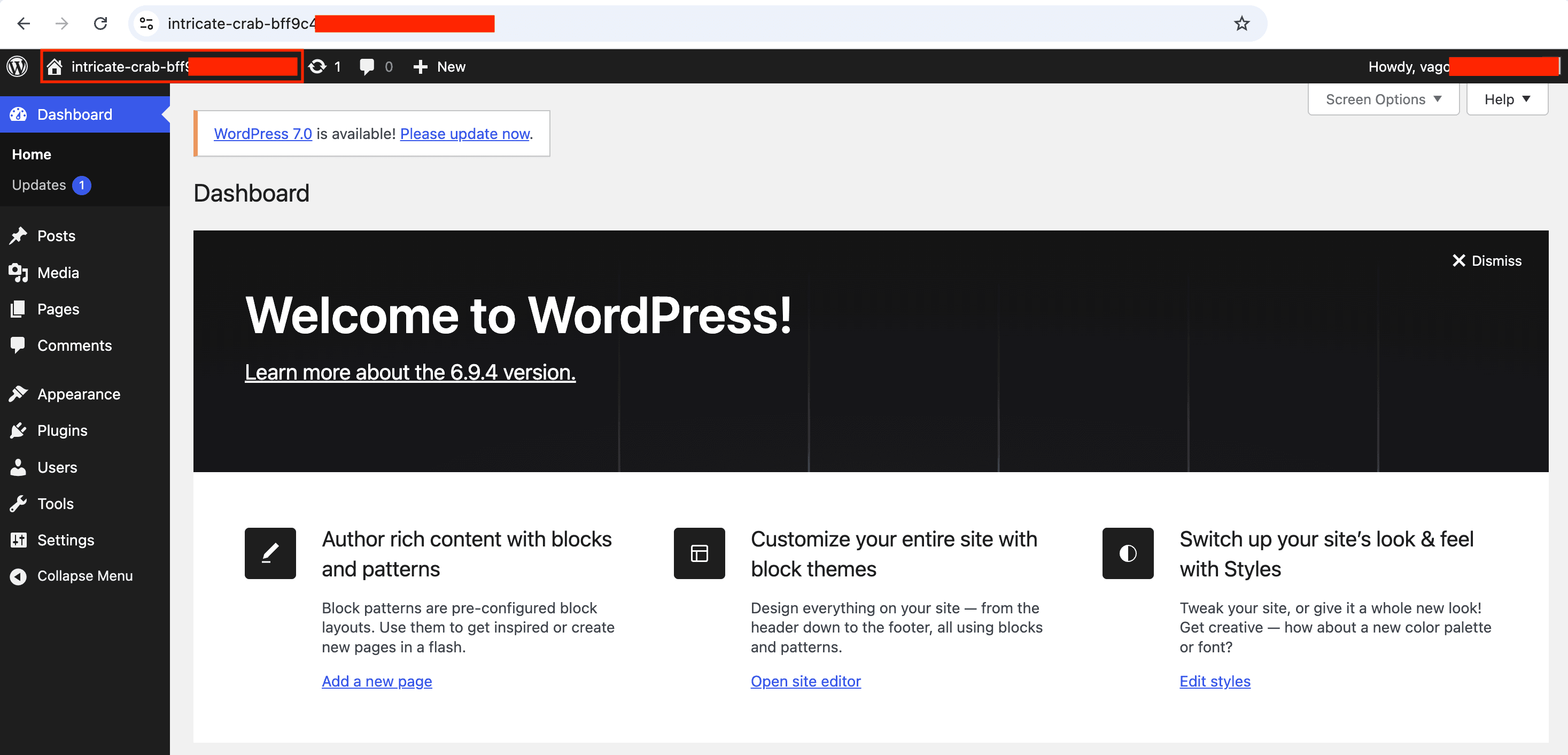Image resolution: width=1568 pixels, height=755 pixels.
Task: Click the Settings sliders icon
Action: [18, 540]
